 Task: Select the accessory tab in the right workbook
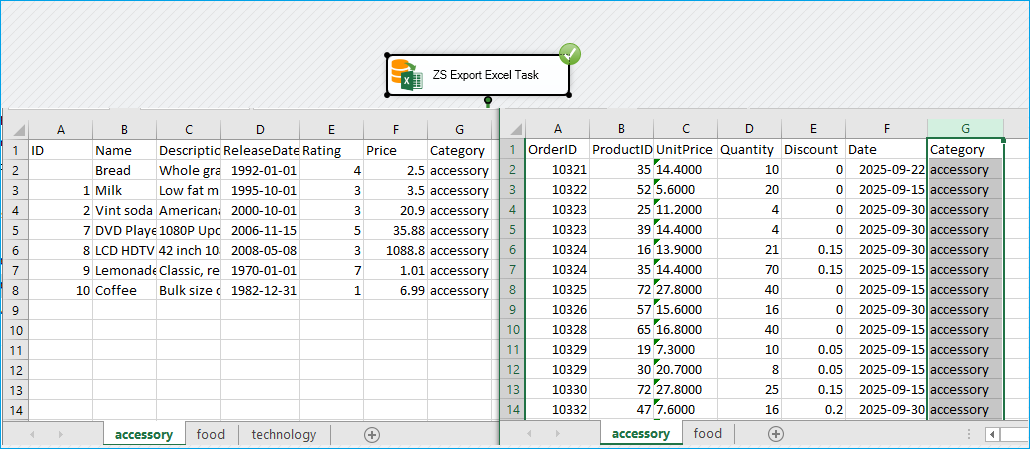click(640, 434)
